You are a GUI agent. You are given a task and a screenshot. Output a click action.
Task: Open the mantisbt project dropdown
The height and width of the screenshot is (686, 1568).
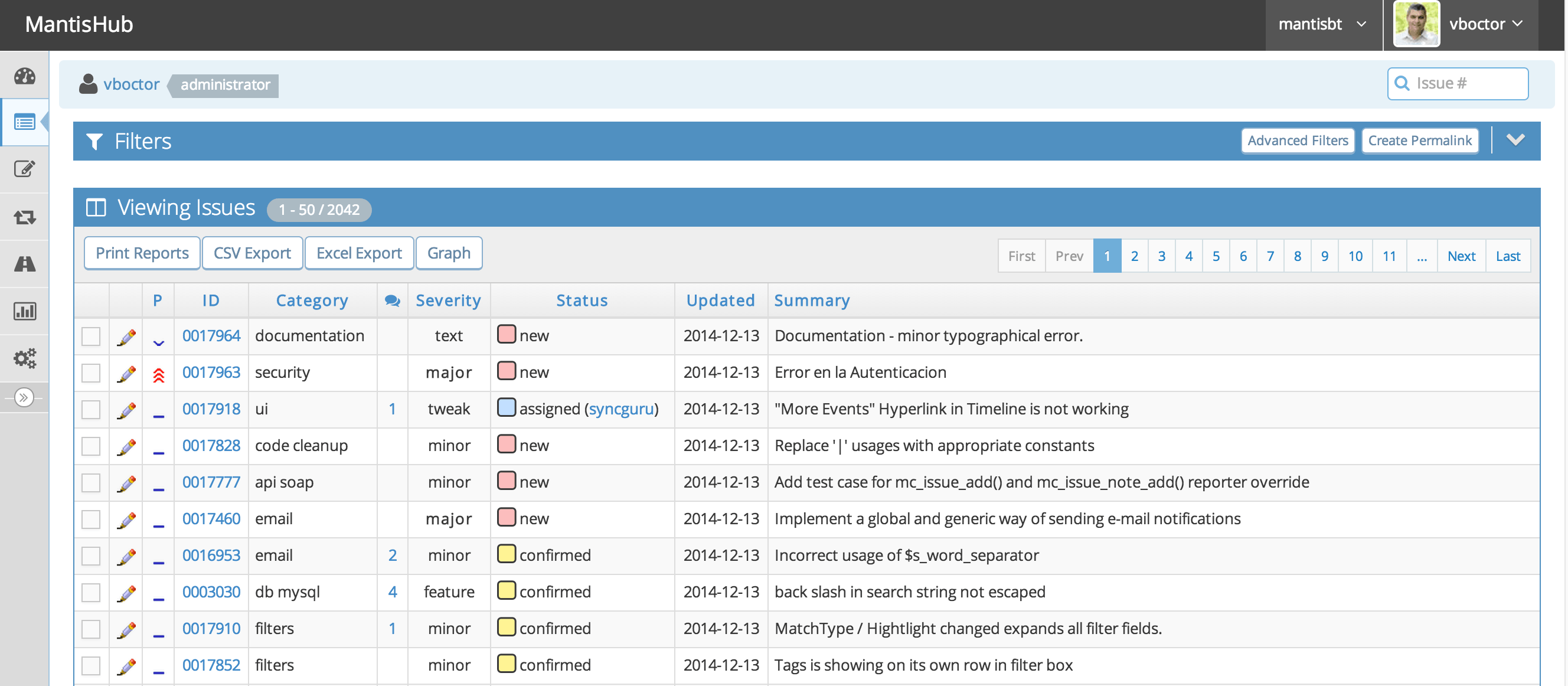tap(1322, 24)
